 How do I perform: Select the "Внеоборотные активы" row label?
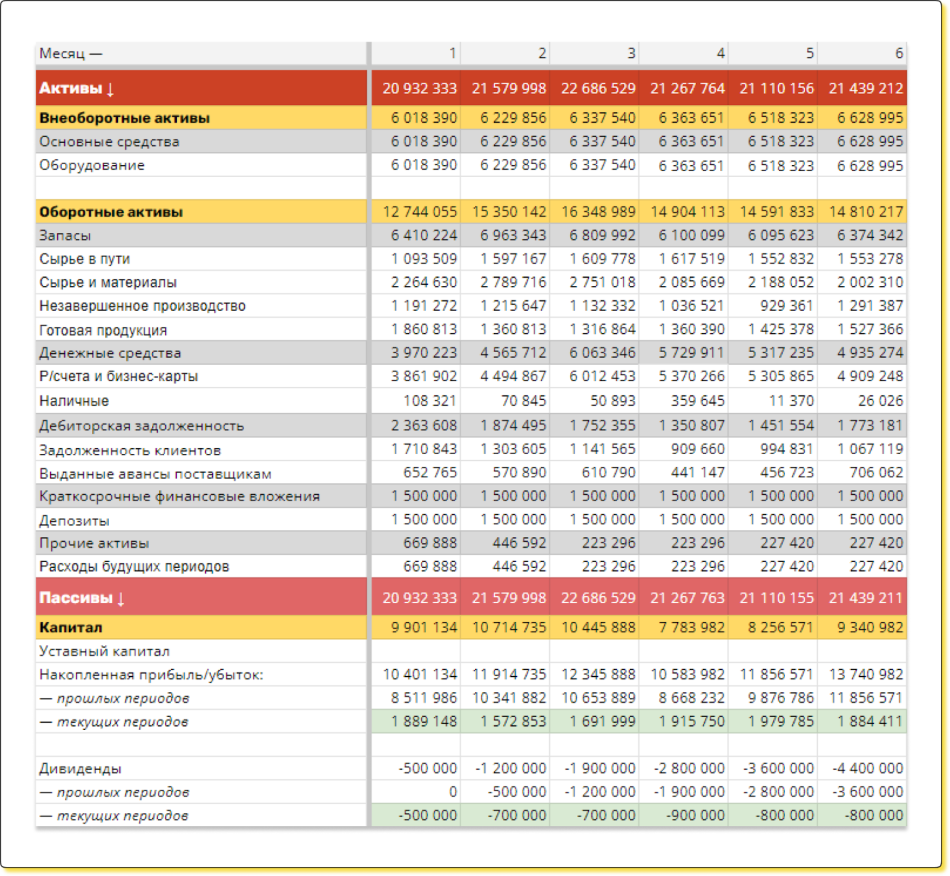[x=124, y=118]
